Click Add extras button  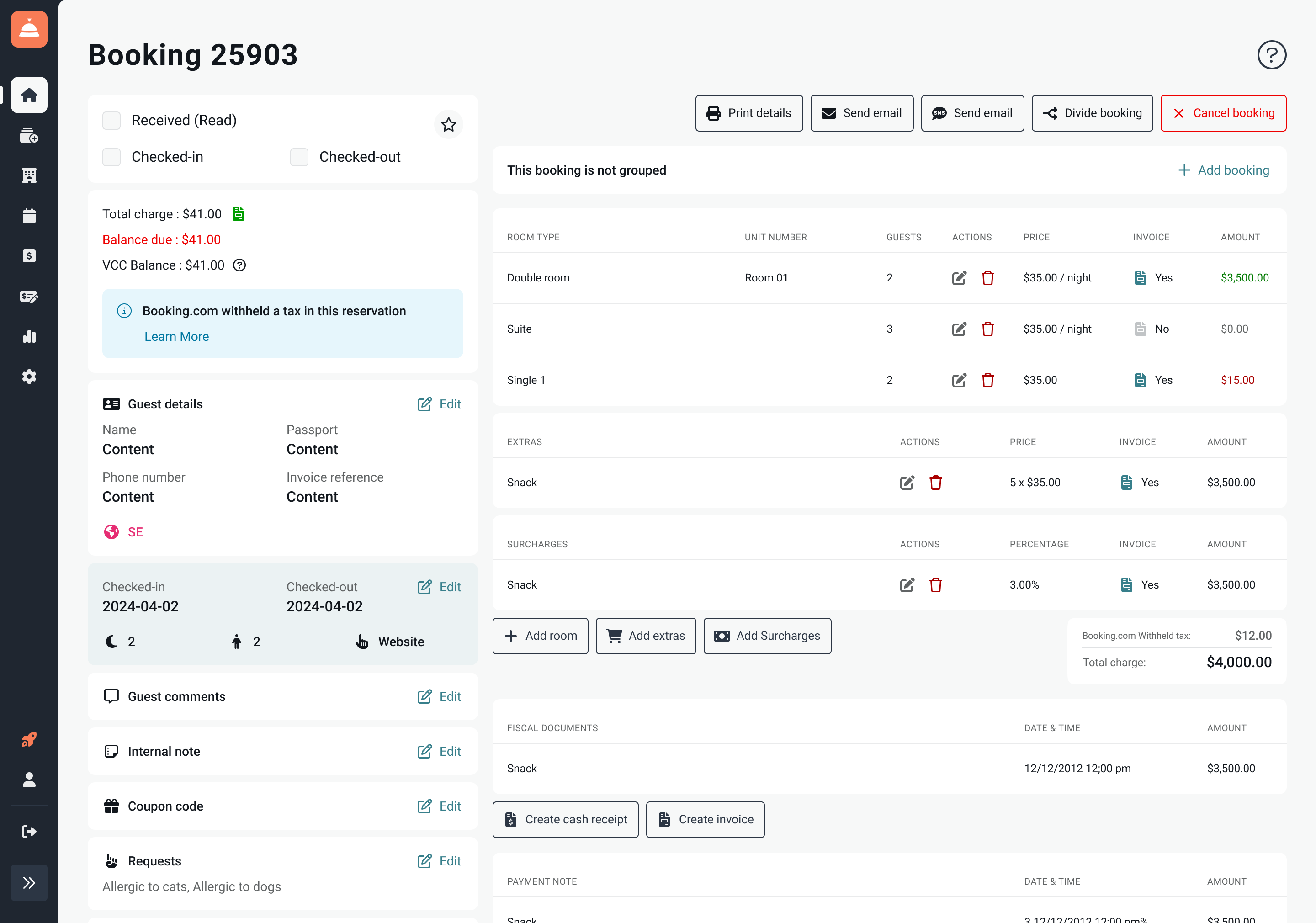point(645,636)
